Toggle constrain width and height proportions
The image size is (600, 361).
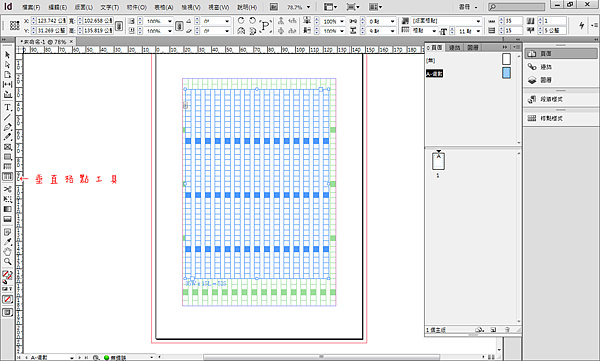click(119, 26)
